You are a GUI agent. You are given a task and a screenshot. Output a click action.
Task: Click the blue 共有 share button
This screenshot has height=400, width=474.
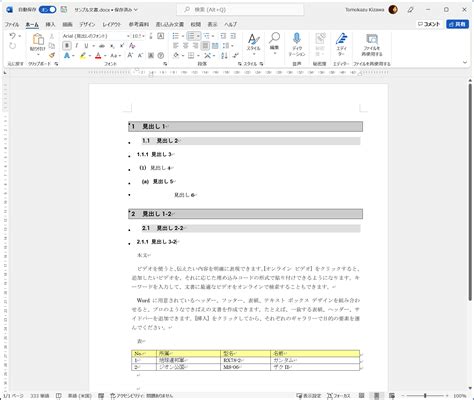(457, 24)
